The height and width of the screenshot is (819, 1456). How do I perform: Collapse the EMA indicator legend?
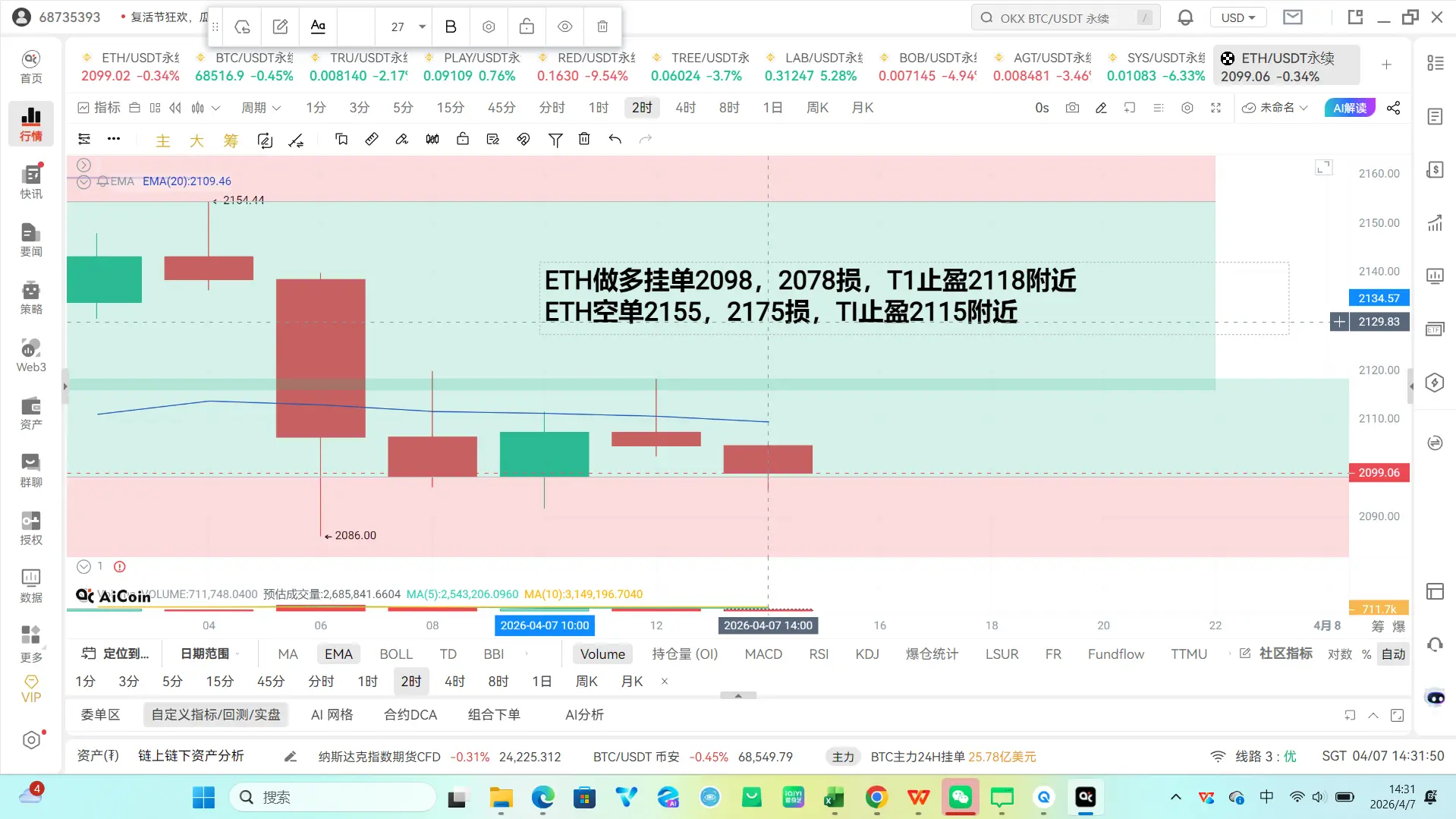tap(83, 181)
